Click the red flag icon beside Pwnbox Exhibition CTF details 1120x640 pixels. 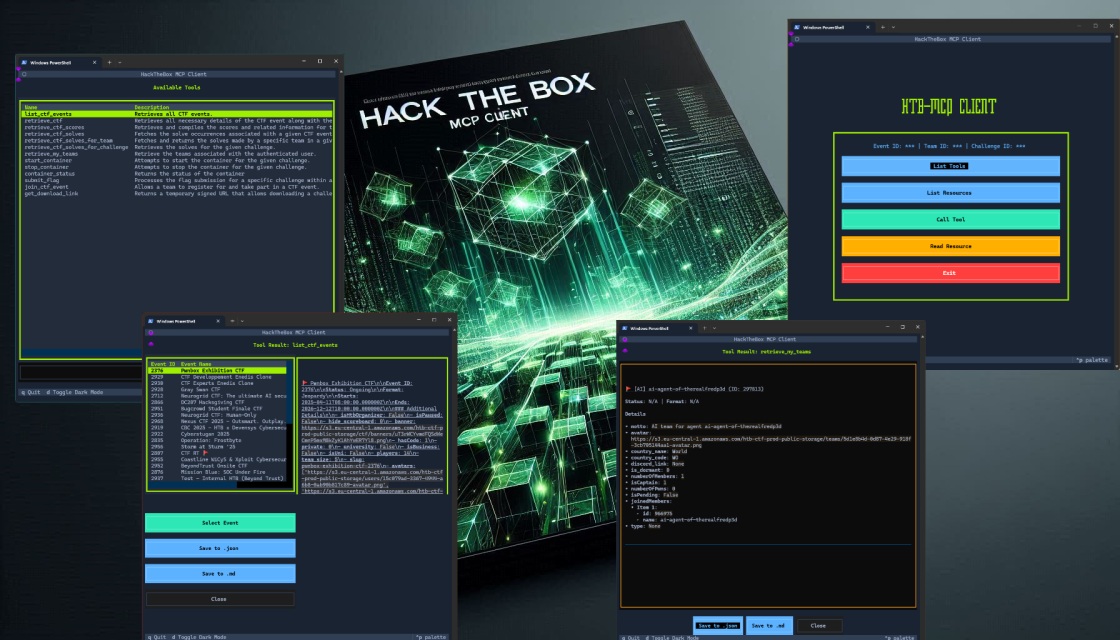pyautogui.click(x=306, y=383)
